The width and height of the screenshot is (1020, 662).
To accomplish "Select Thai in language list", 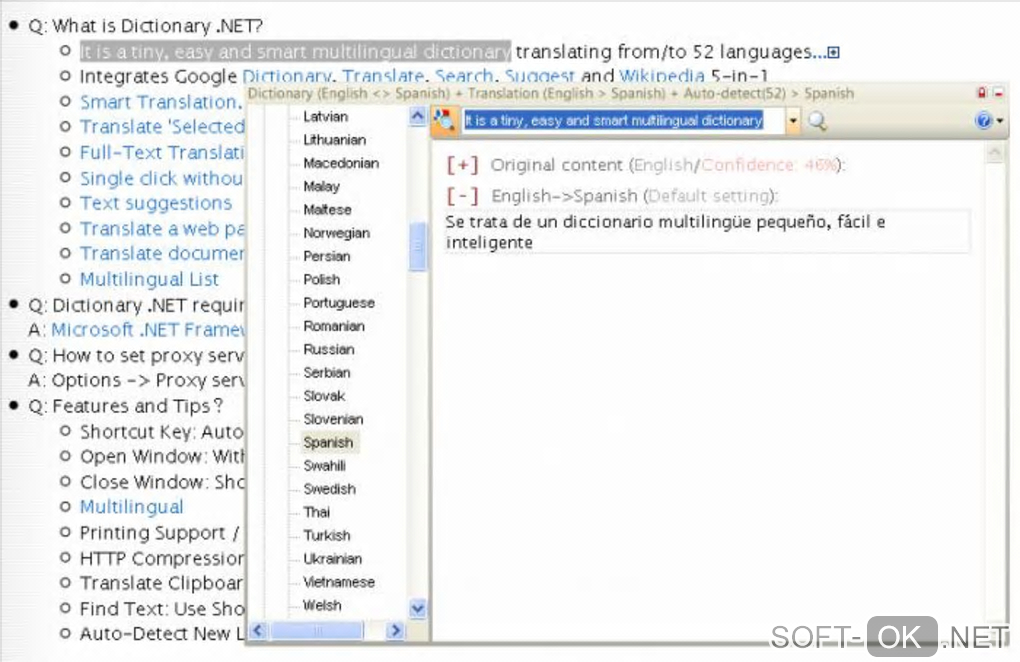I will coord(317,512).
